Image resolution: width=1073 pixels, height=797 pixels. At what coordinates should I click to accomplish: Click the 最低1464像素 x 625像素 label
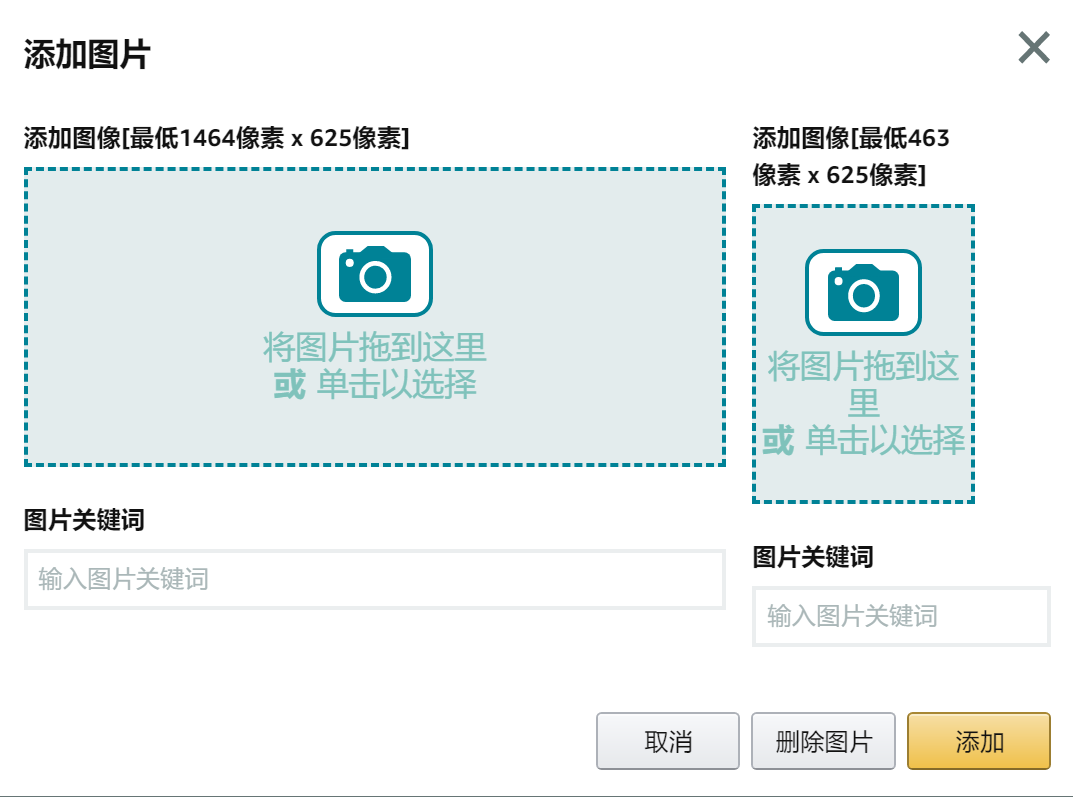(216, 138)
